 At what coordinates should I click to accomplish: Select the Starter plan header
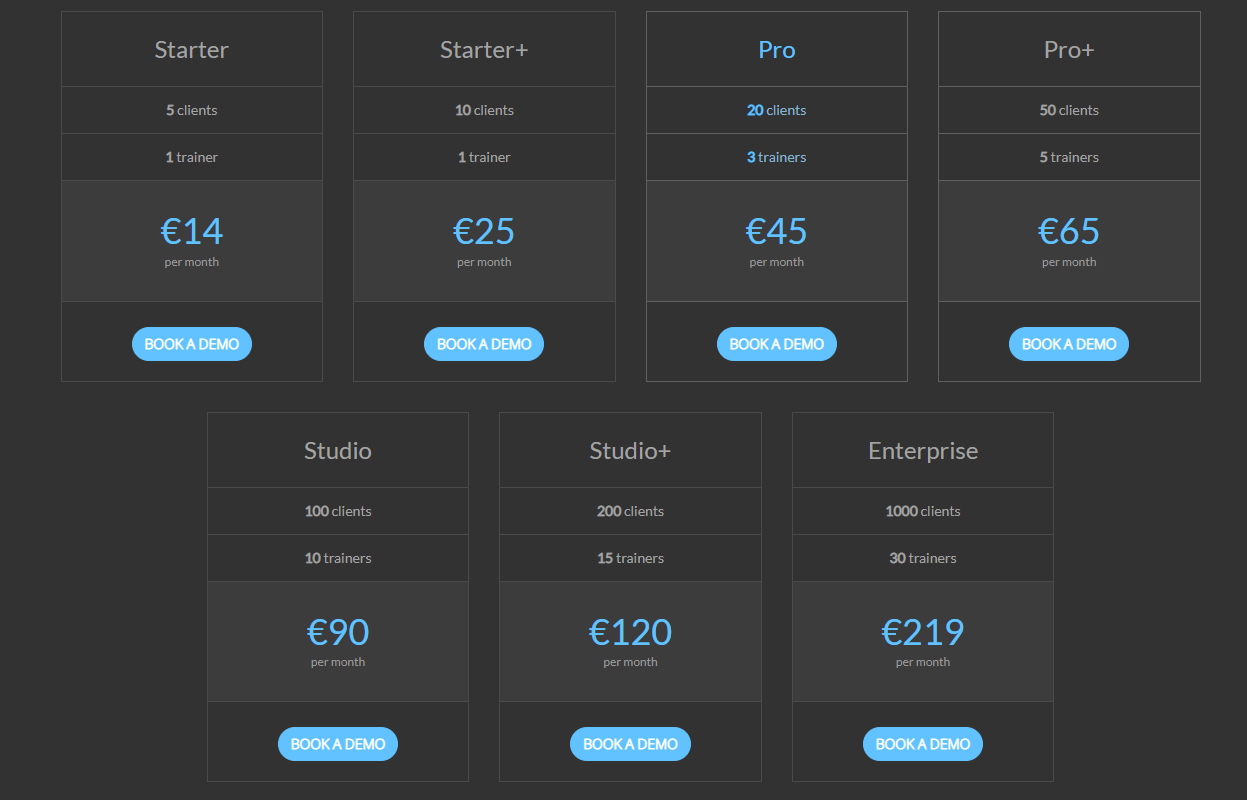click(191, 48)
